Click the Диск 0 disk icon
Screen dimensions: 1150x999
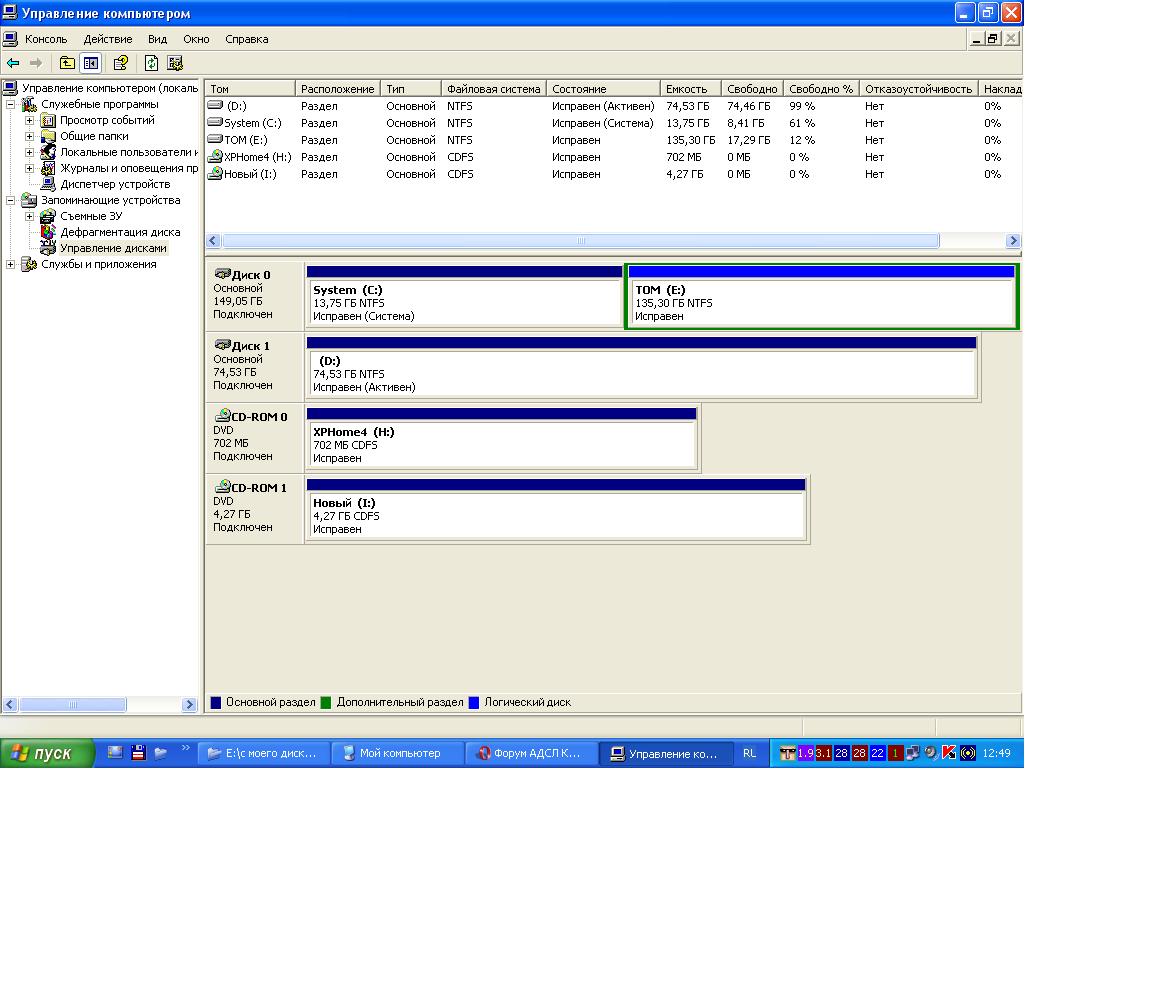pos(222,274)
